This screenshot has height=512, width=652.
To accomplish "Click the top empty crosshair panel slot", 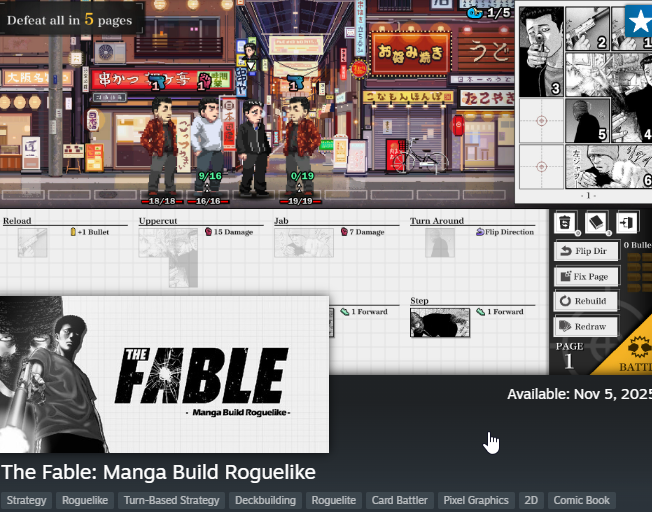I will coord(541,121).
